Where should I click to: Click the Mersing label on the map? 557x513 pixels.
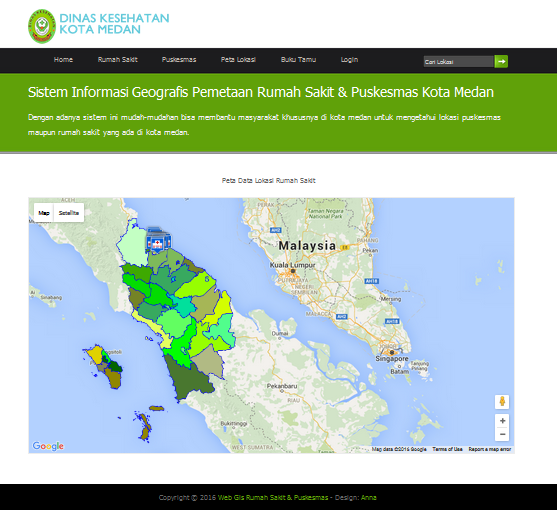[x=391, y=299]
